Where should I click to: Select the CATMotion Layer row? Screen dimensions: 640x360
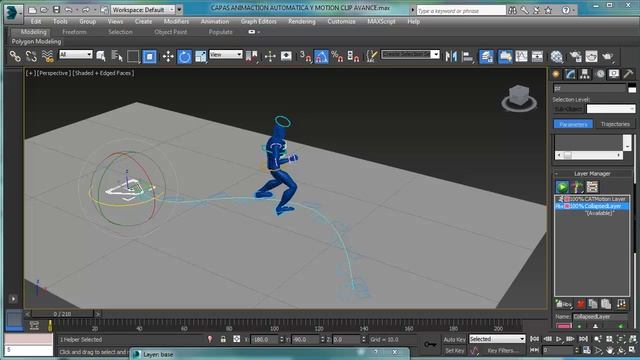pyautogui.click(x=592, y=199)
